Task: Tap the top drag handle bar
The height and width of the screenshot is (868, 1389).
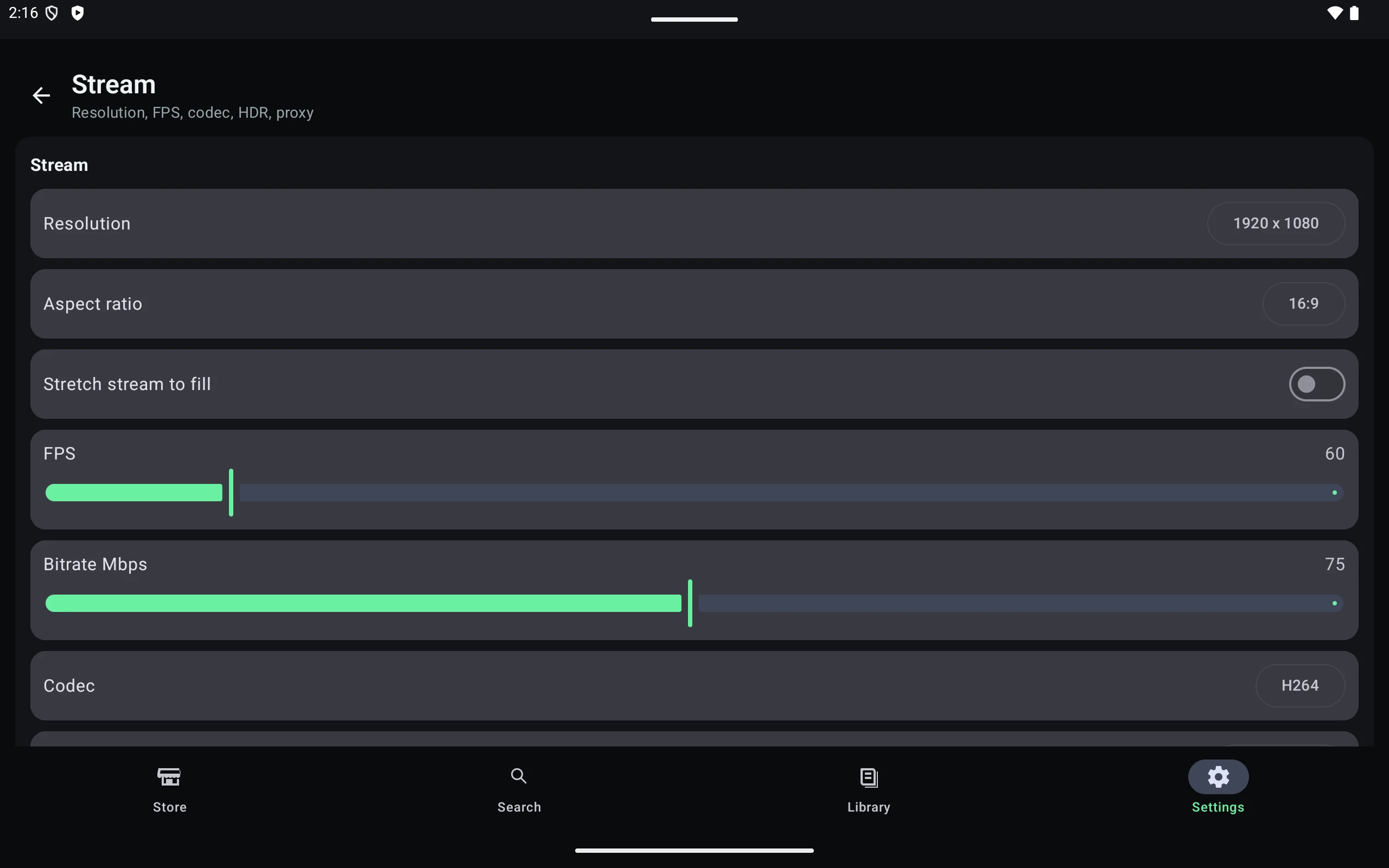Action: pos(694,20)
